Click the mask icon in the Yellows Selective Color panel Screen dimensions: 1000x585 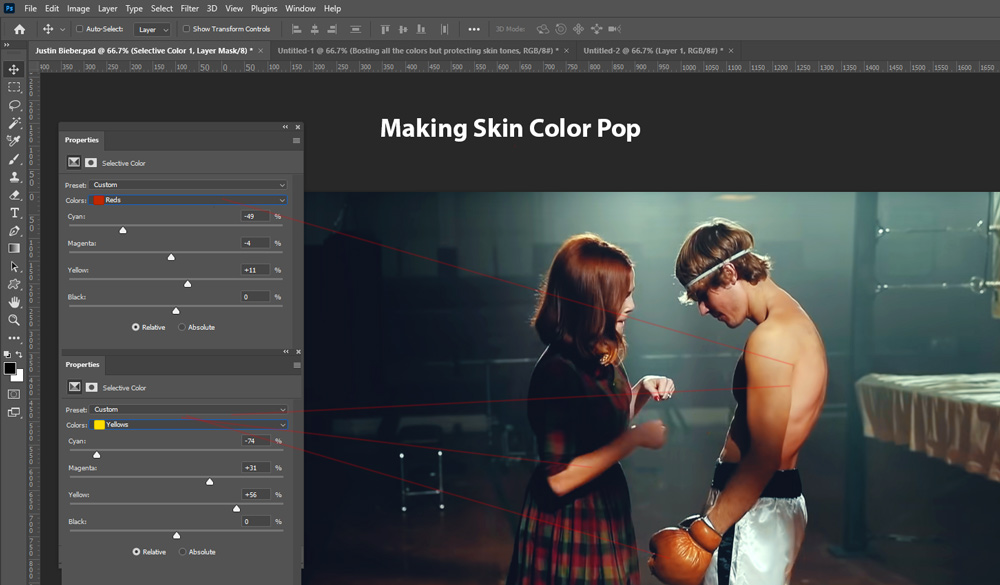click(92, 387)
